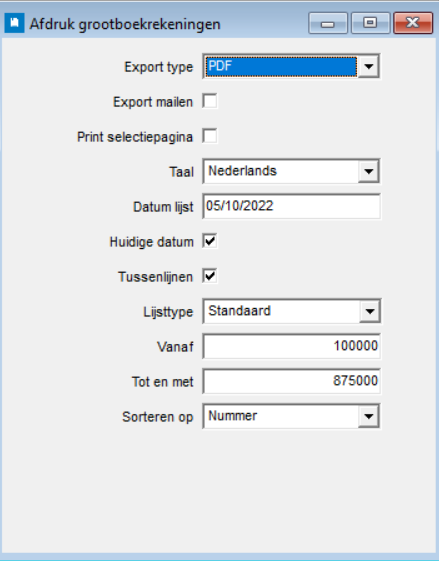This screenshot has height=561, width=439.
Task: Click the Tussenlijnen label
Action: click(155, 277)
